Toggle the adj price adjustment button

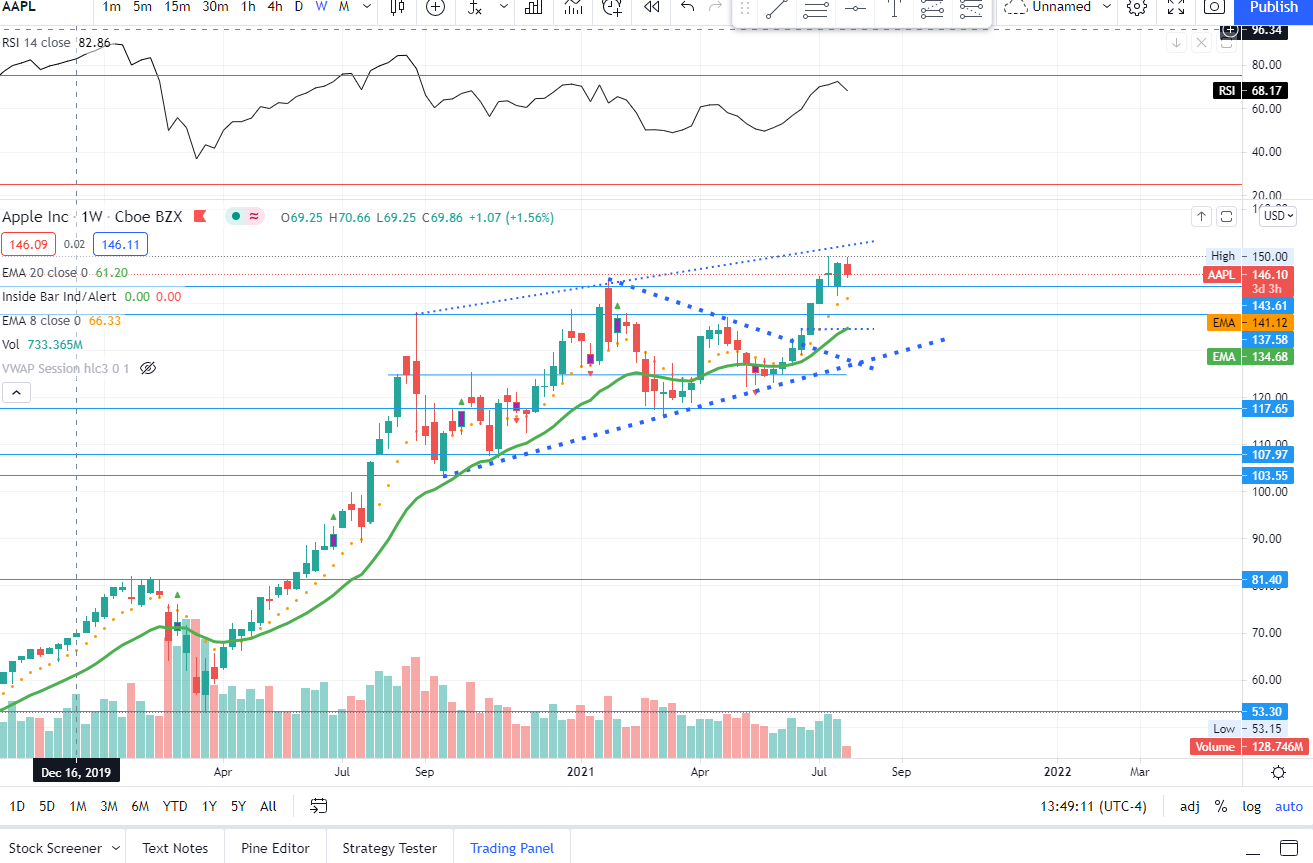[1190, 806]
